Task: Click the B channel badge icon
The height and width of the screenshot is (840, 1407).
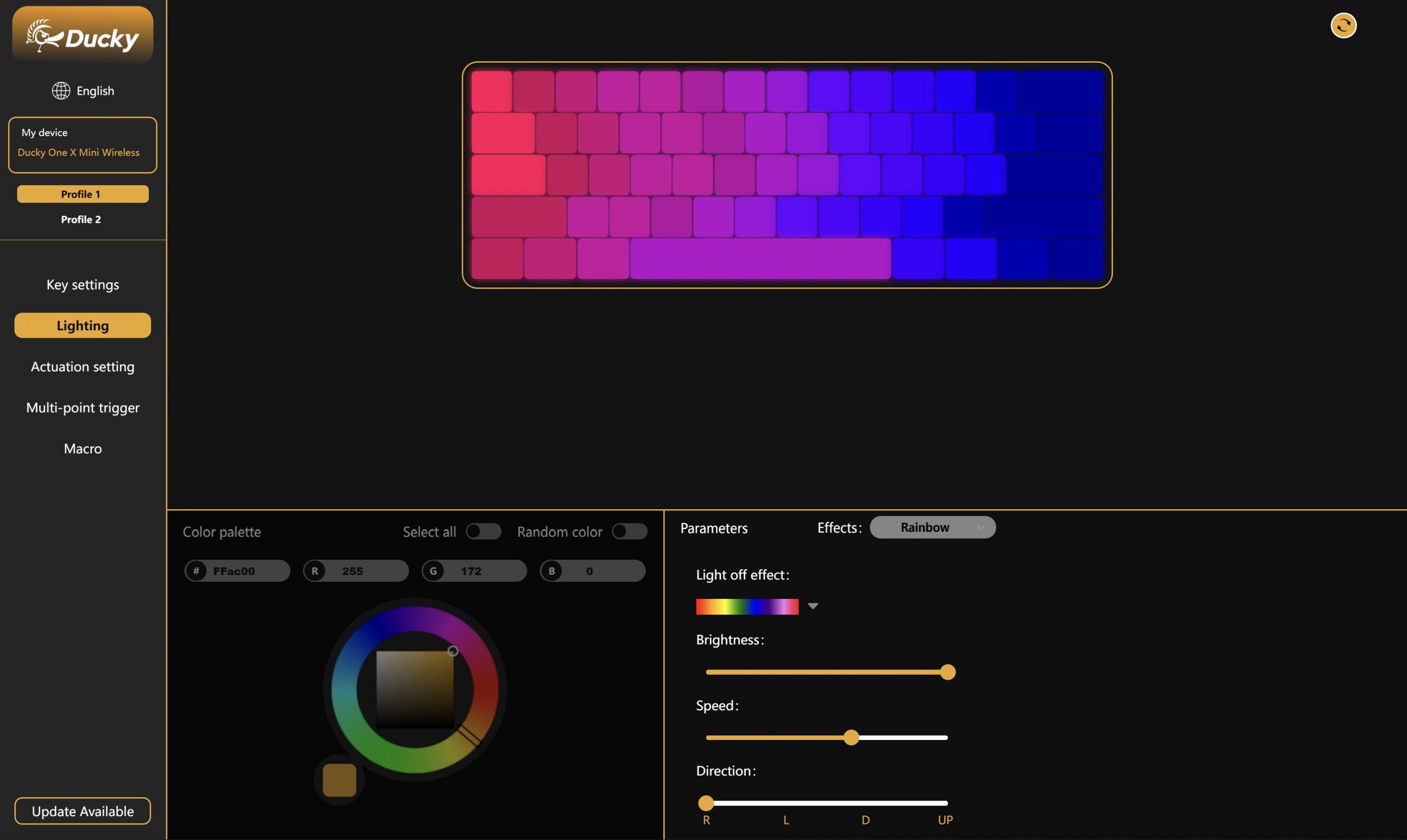Action: (x=551, y=571)
